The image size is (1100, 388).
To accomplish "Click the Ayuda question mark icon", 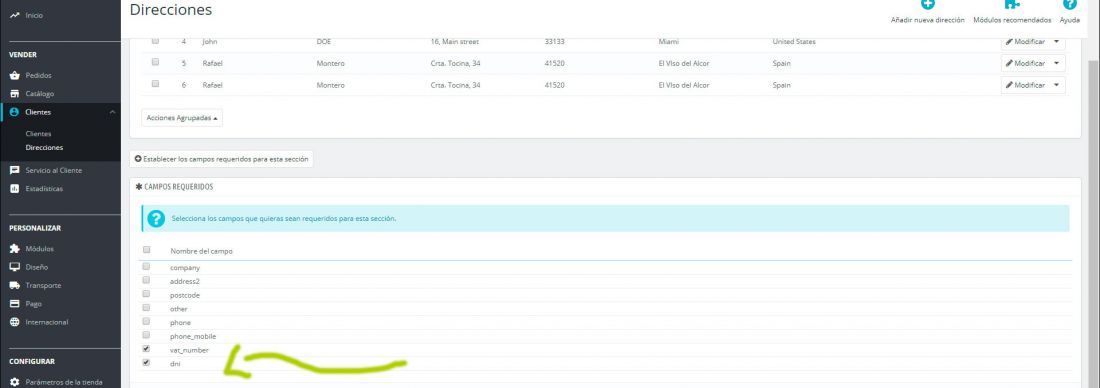I will 1070,4.
